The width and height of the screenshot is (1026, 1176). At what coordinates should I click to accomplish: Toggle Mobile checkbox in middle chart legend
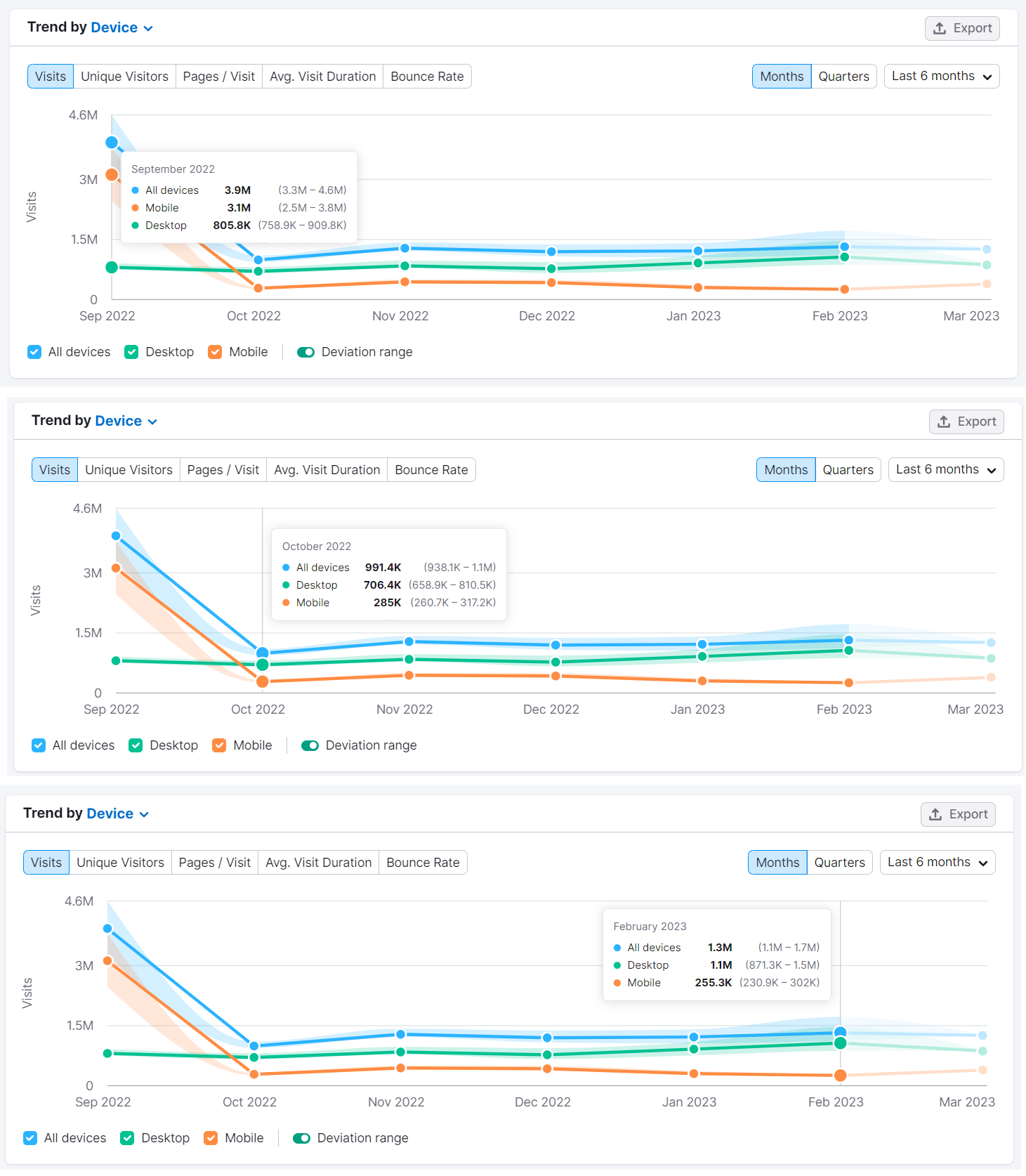pos(219,745)
